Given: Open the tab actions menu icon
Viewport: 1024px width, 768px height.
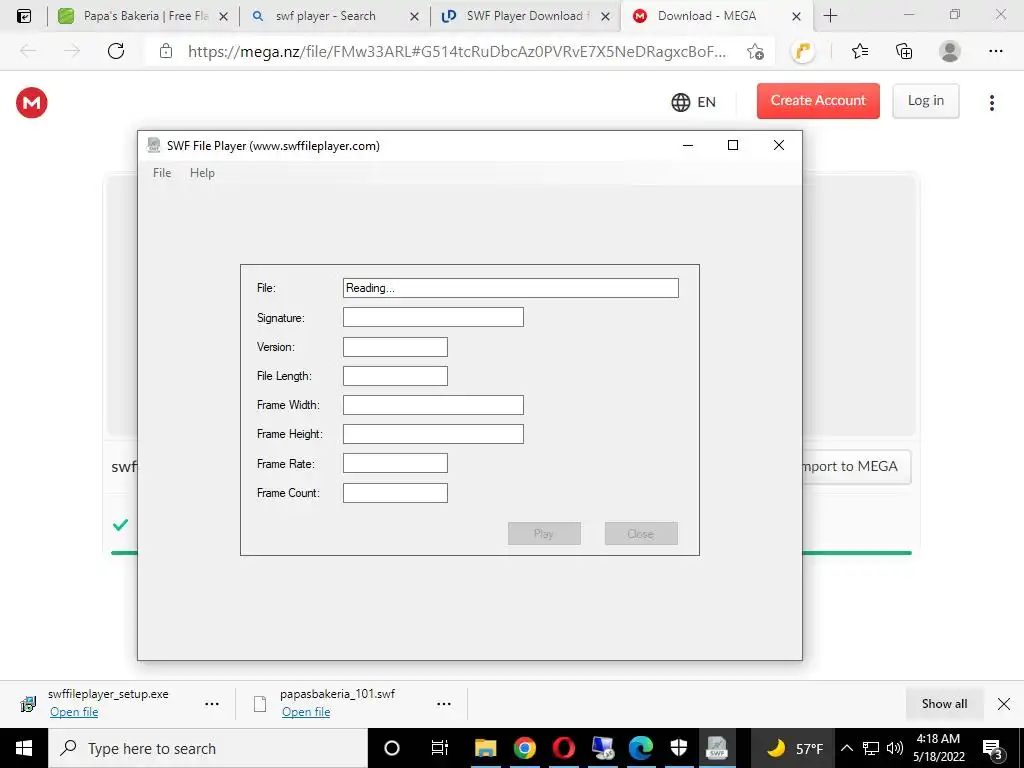Looking at the screenshot, I should click(x=24, y=16).
